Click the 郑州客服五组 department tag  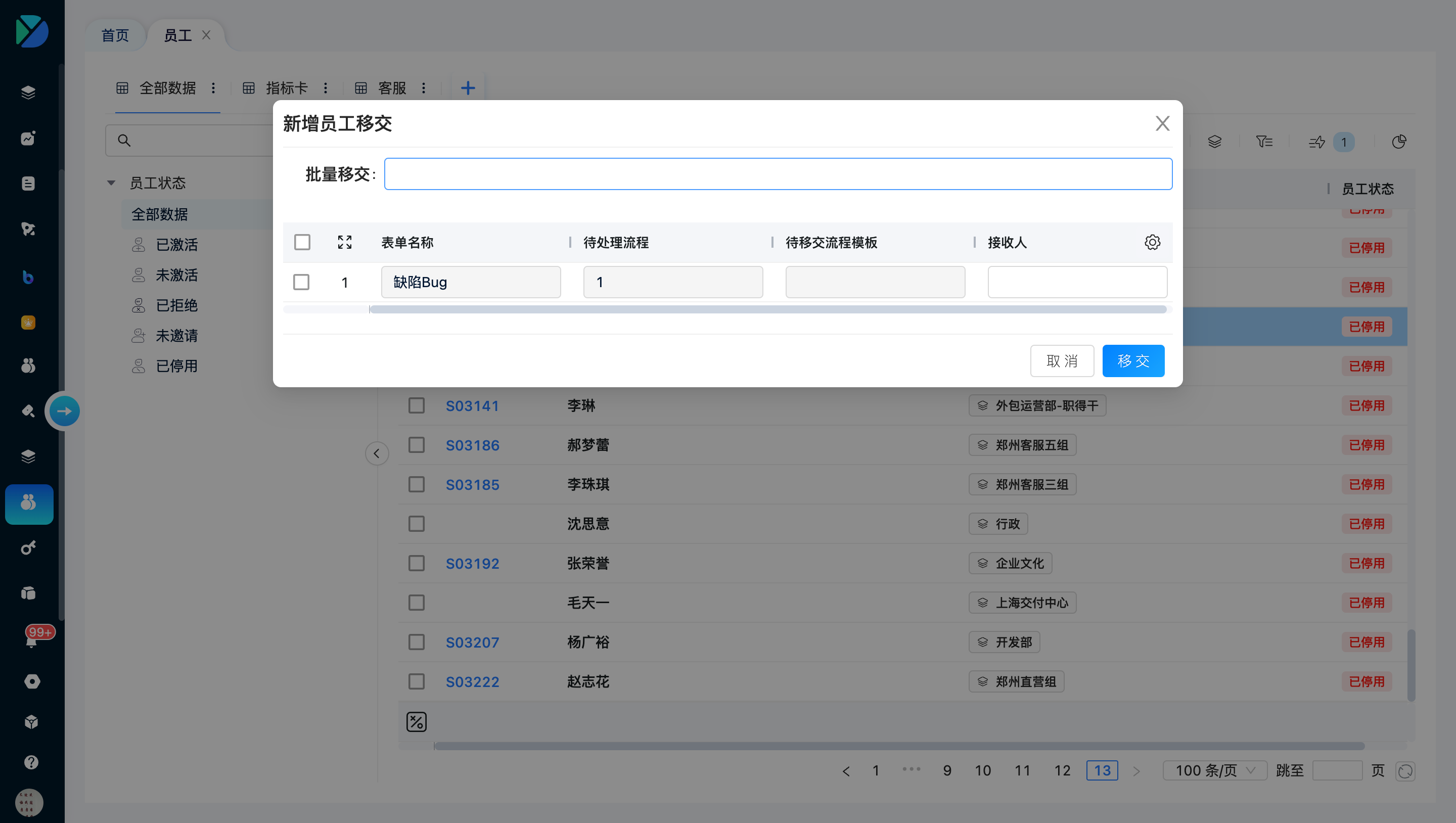click(x=1022, y=445)
